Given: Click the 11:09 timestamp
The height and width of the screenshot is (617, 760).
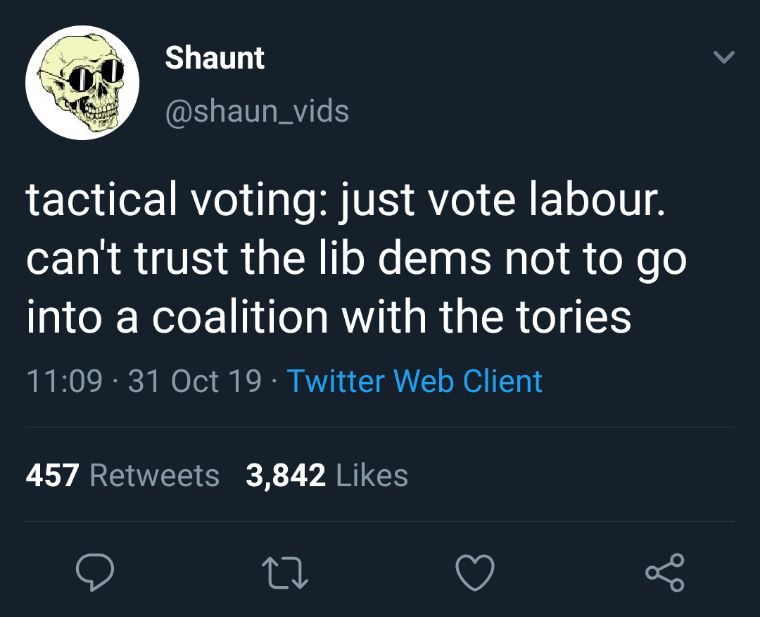Looking at the screenshot, I should tap(62, 381).
